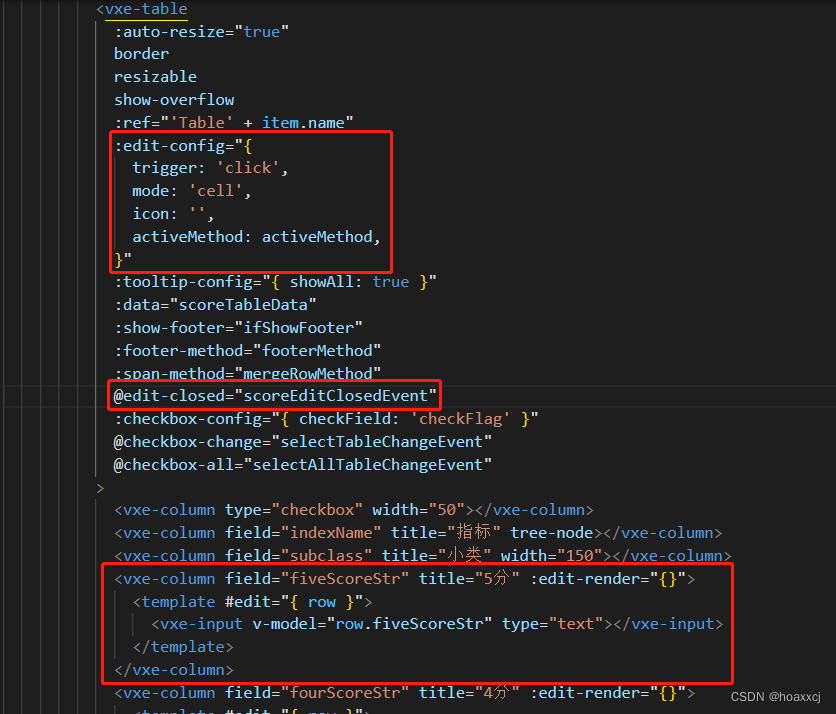This screenshot has height=714, width=836.
Task: Click the :auto-resize="true" attribute line
Action: 201,31
